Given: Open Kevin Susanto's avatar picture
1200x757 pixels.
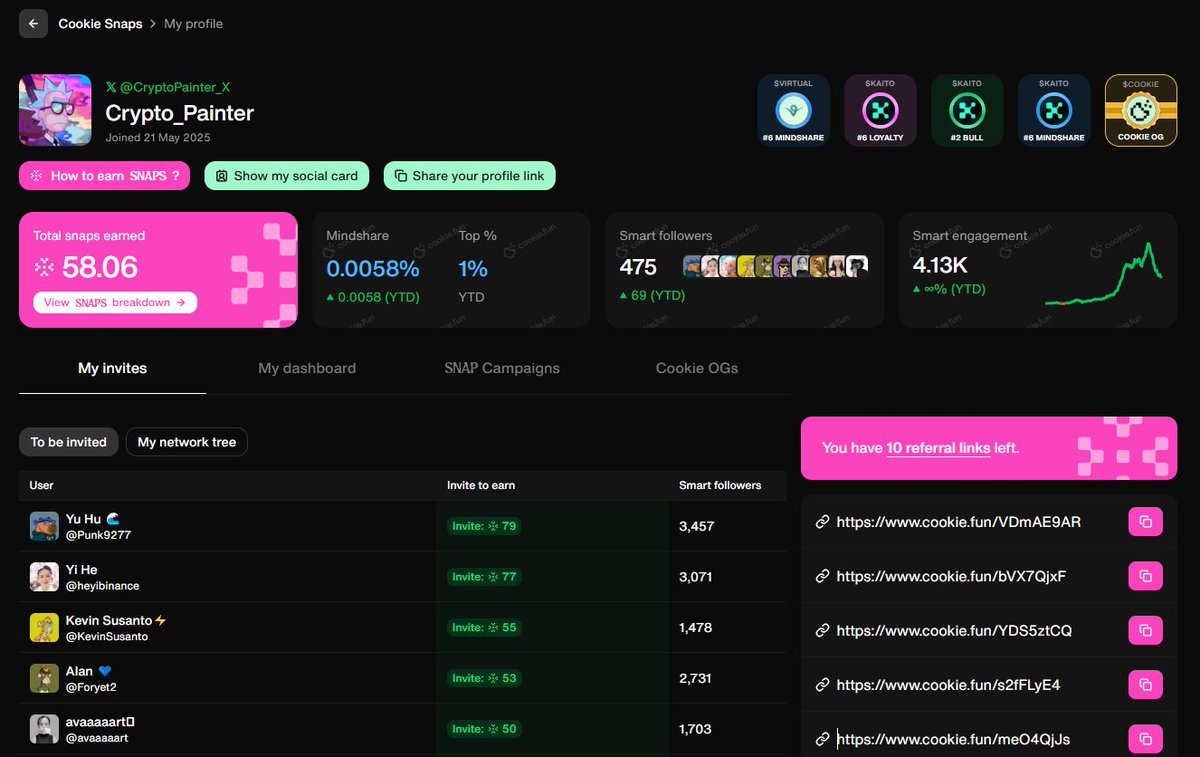Looking at the screenshot, I should coord(44,628).
